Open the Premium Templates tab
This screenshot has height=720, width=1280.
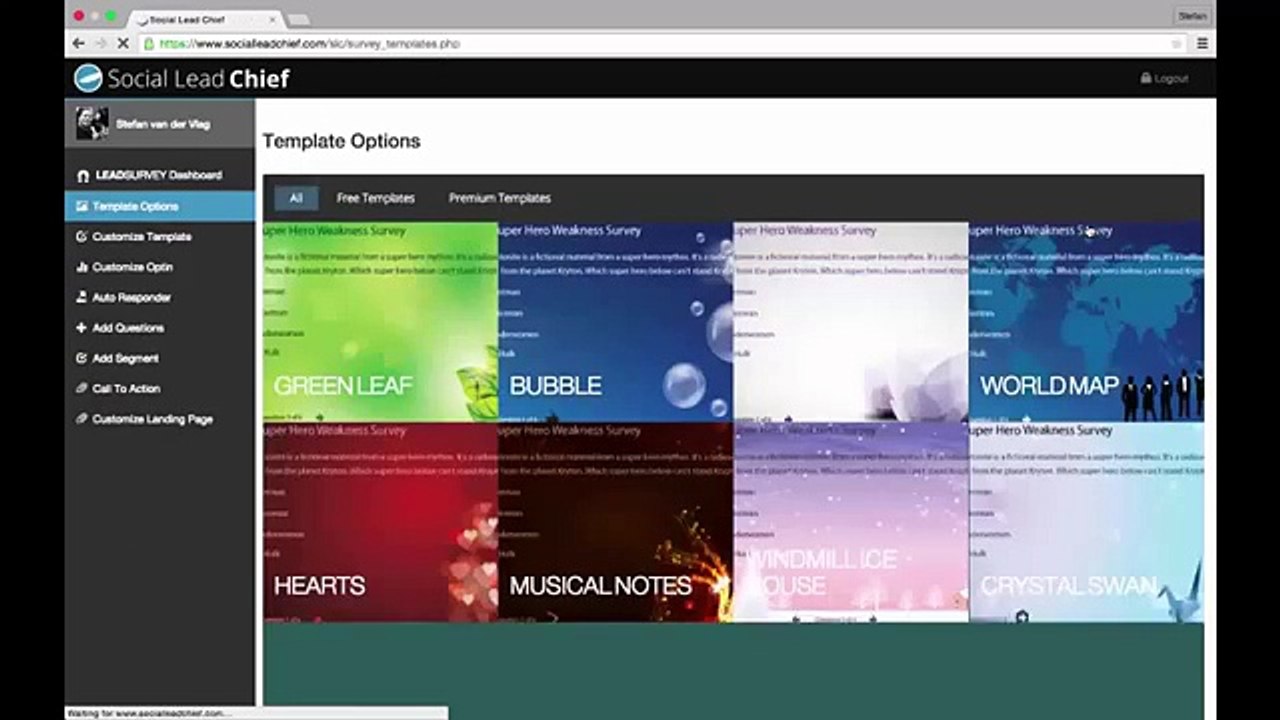coord(500,198)
